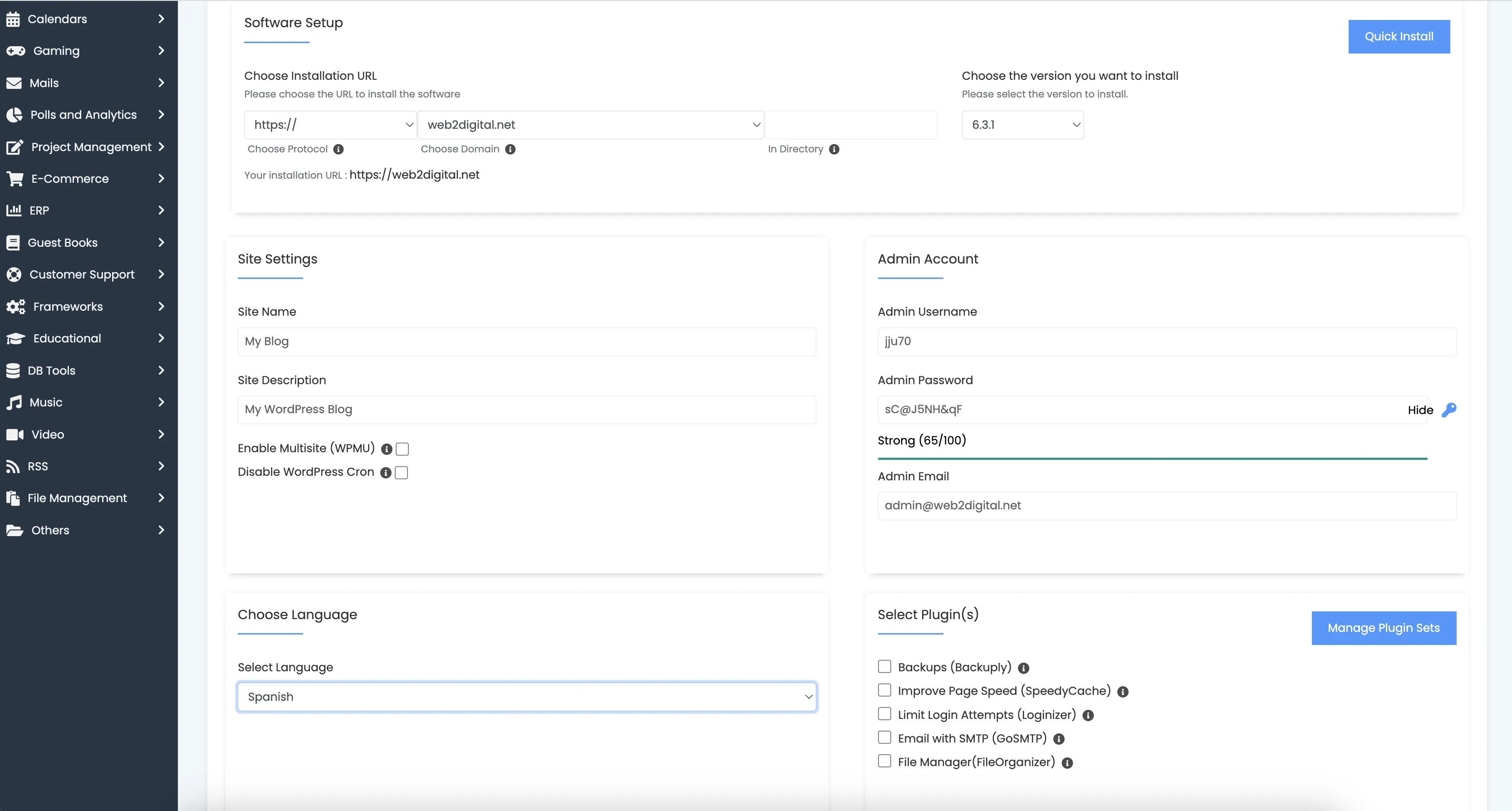The image size is (1512, 811).
Task: Enable Backups (Backuply) plugin checkbox
Action: pyautogui.click(x=884, y=666)
